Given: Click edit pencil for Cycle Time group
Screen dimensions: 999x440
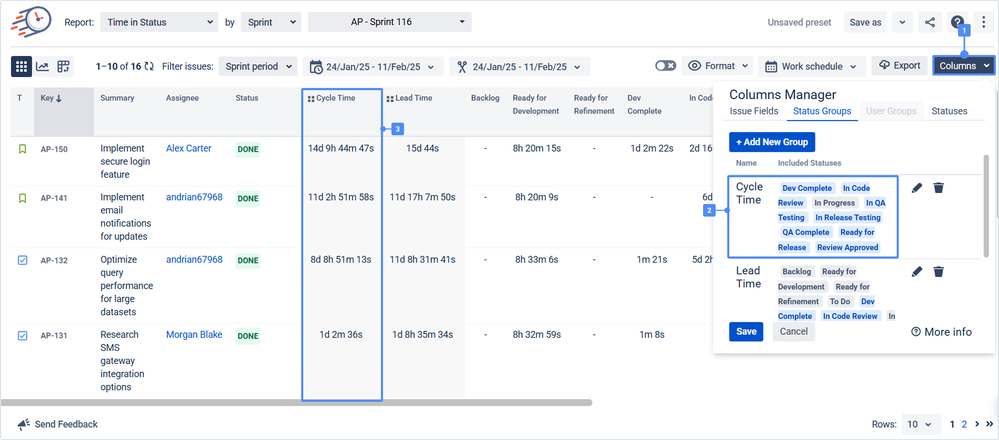Looking at the screenshot, I should 917,188.
